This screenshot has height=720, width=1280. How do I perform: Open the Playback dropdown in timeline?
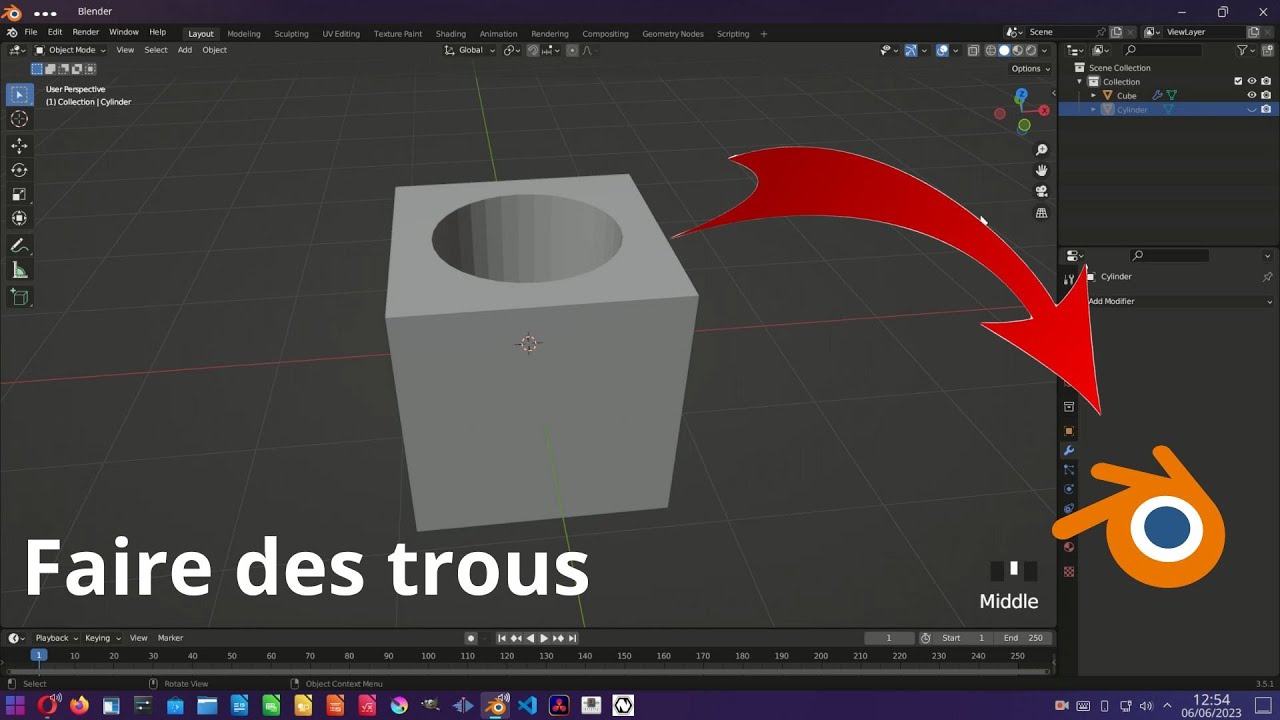pos(56,638)
